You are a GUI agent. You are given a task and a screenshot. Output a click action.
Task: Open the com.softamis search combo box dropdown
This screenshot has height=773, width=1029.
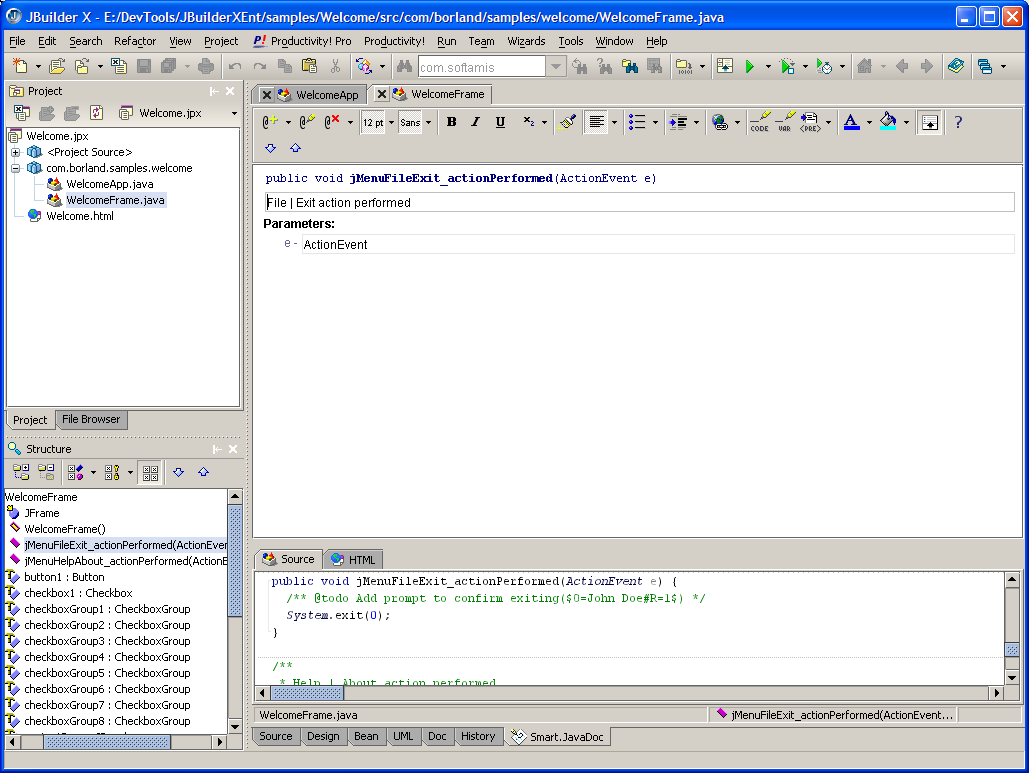556,67
